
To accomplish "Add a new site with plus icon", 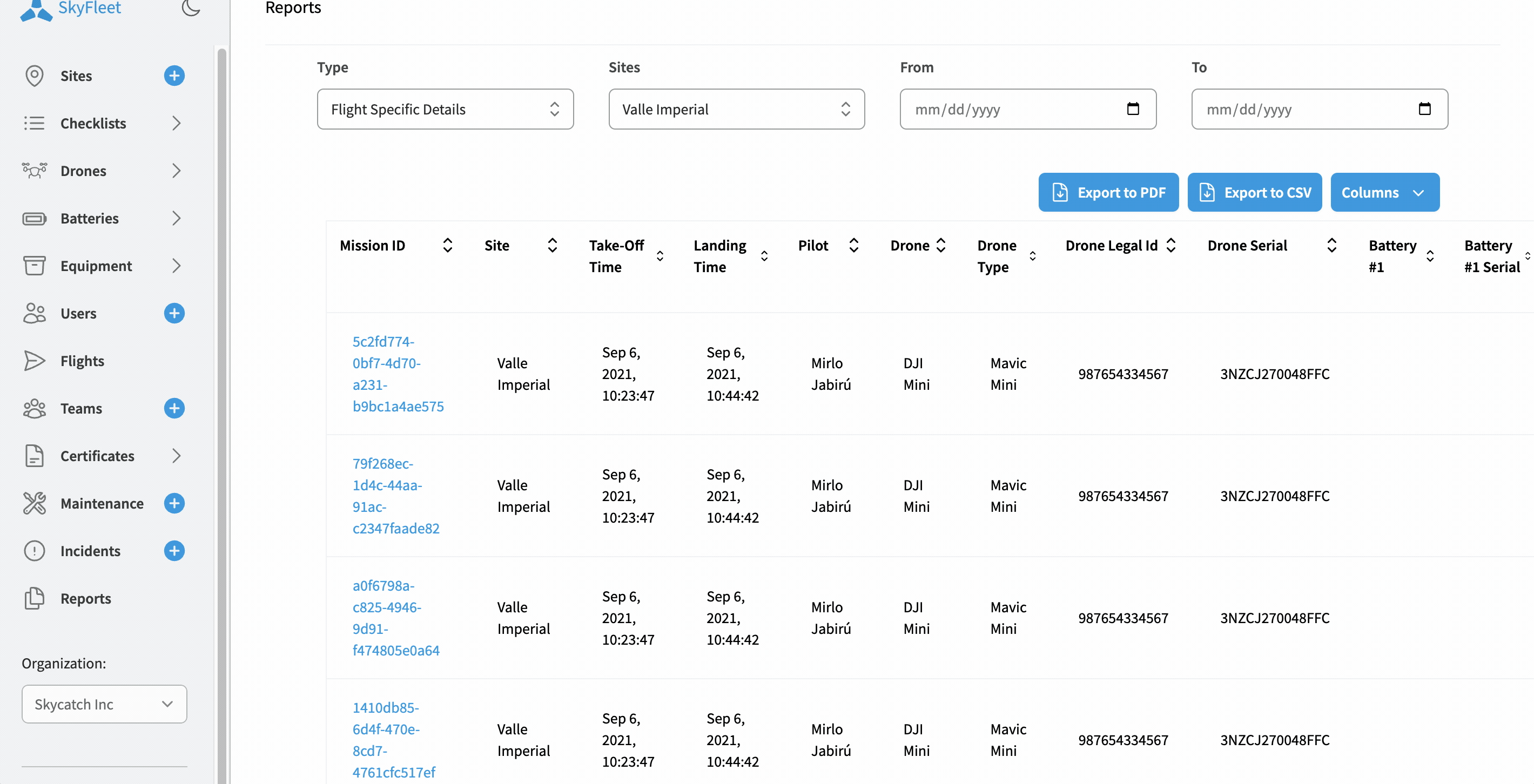I will pos(174,76).
